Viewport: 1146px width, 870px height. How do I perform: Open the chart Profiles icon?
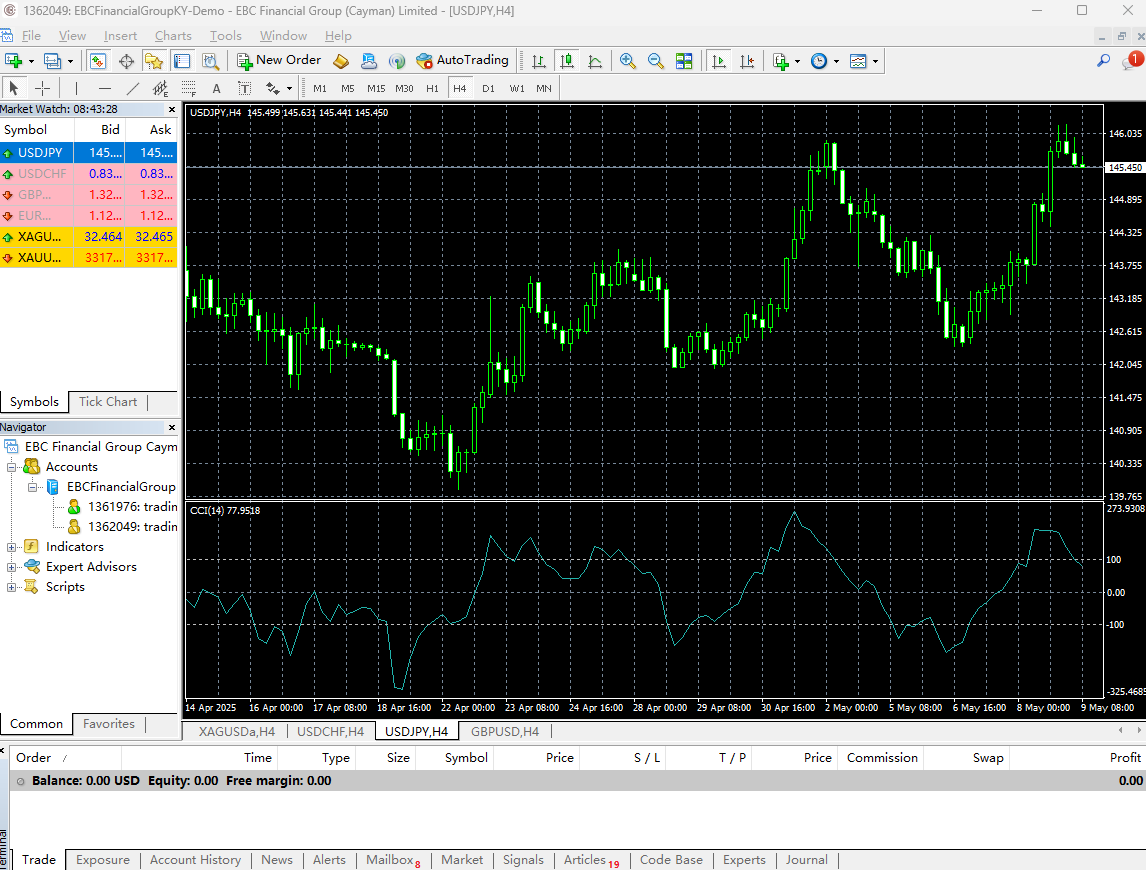[x=52, y=61]
